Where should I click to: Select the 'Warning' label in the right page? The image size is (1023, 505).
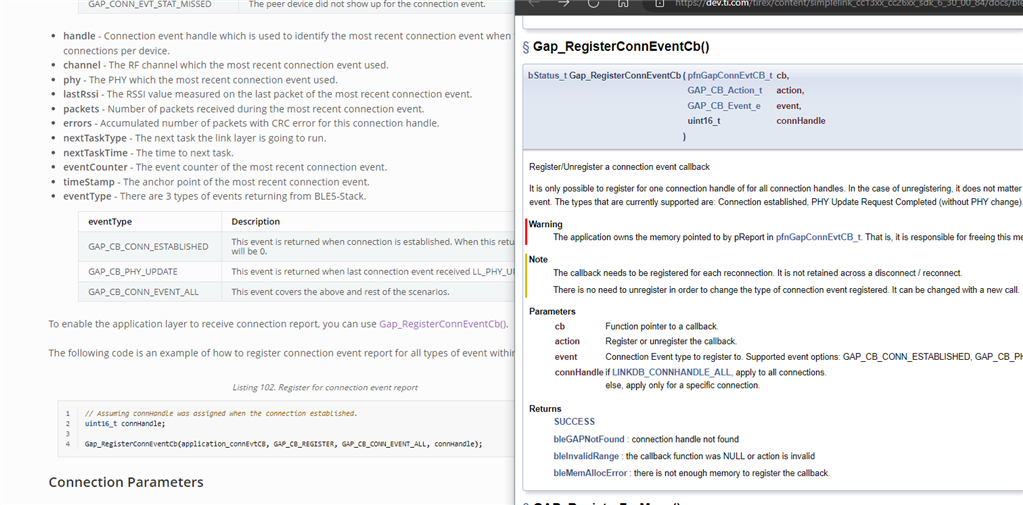545,224
